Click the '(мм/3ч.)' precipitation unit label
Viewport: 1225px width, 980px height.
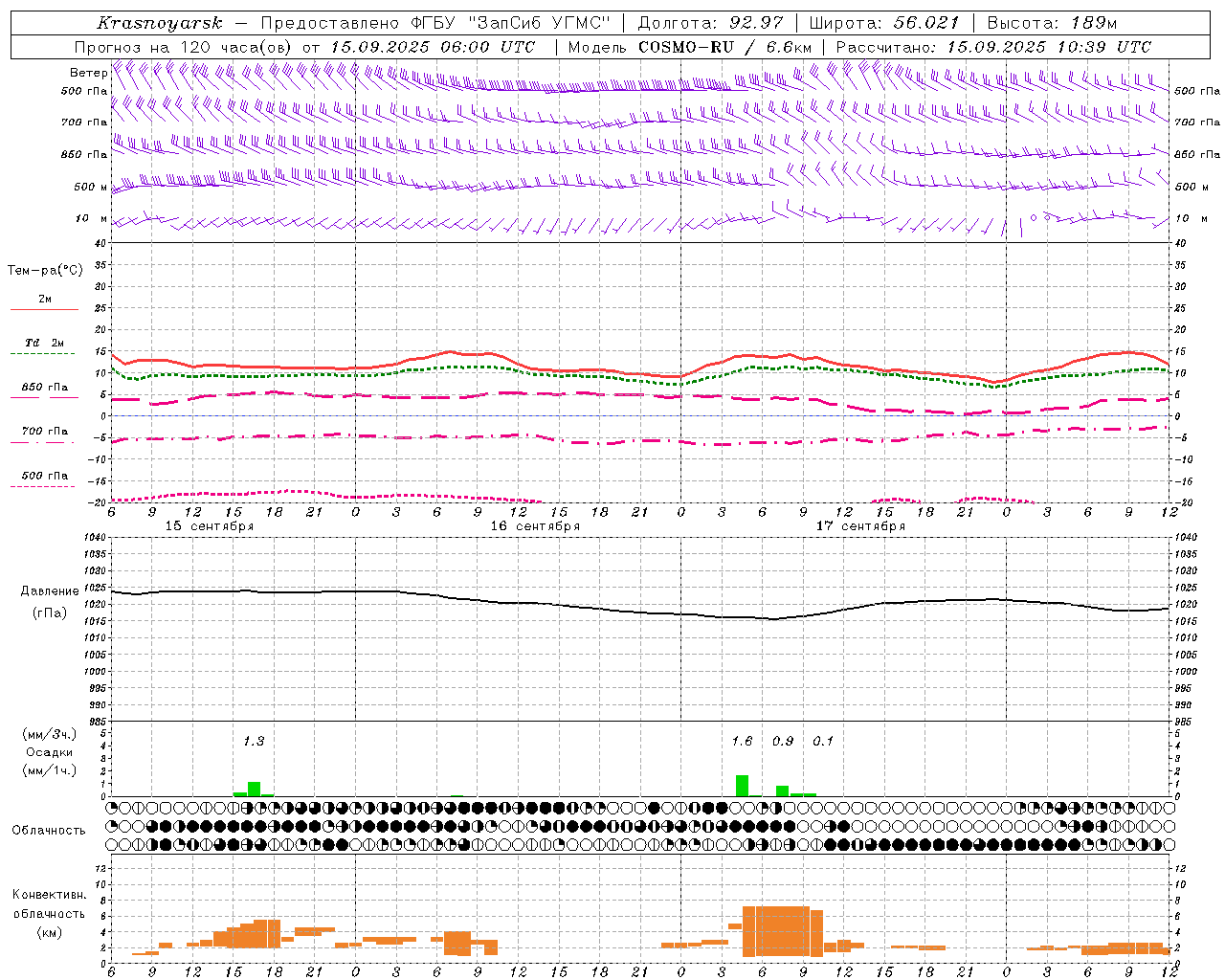(50, 735)
